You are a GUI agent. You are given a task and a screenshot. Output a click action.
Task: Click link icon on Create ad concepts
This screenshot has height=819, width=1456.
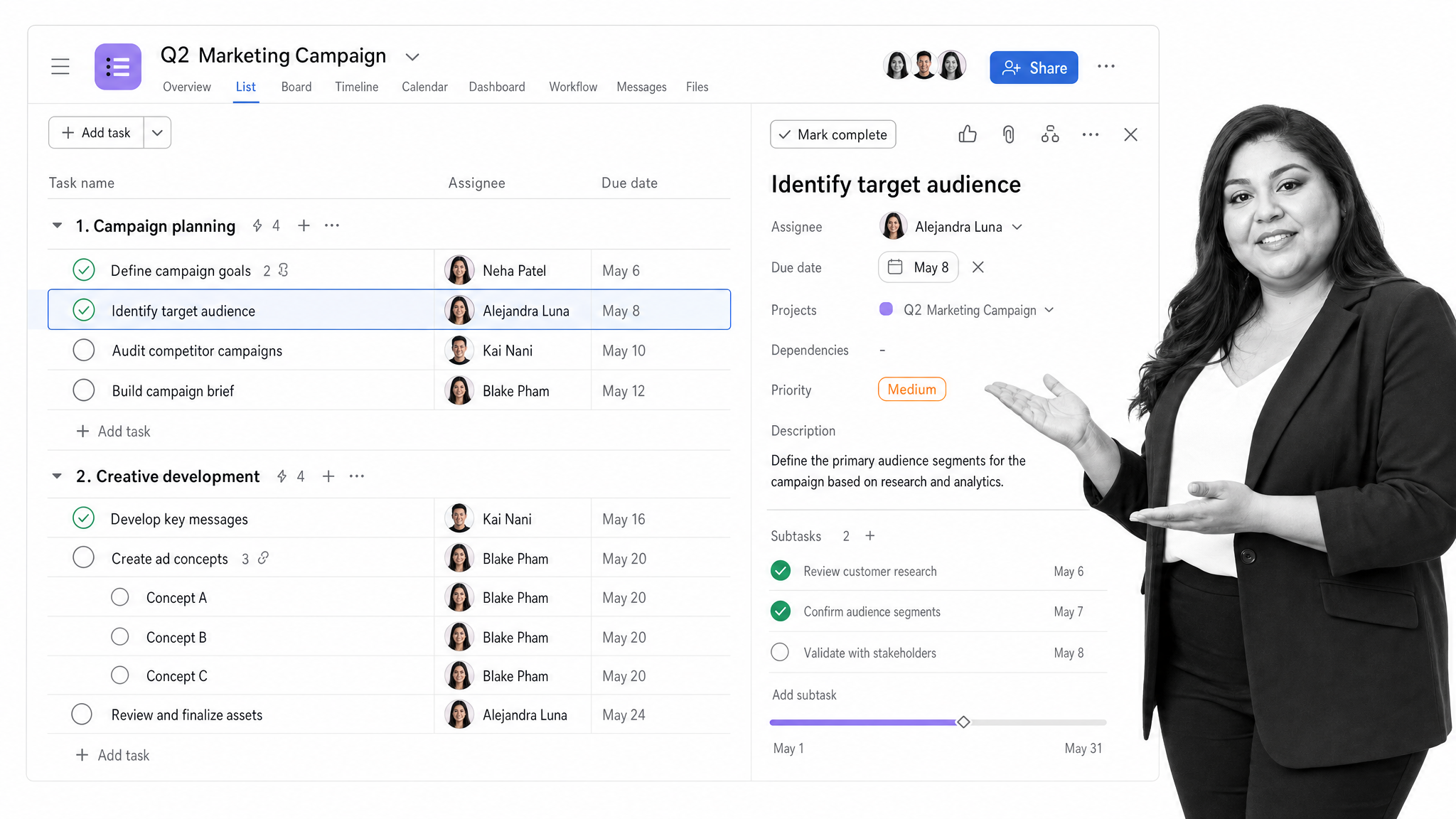pos(263,558)
